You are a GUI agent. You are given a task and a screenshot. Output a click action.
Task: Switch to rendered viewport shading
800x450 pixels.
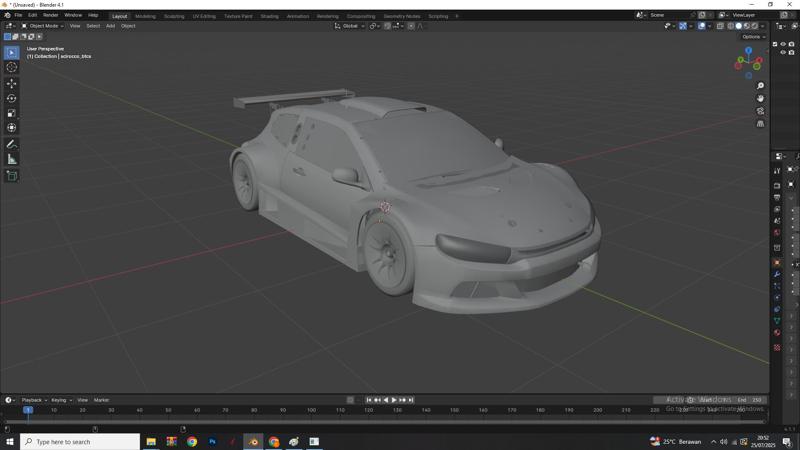[755, 26]
